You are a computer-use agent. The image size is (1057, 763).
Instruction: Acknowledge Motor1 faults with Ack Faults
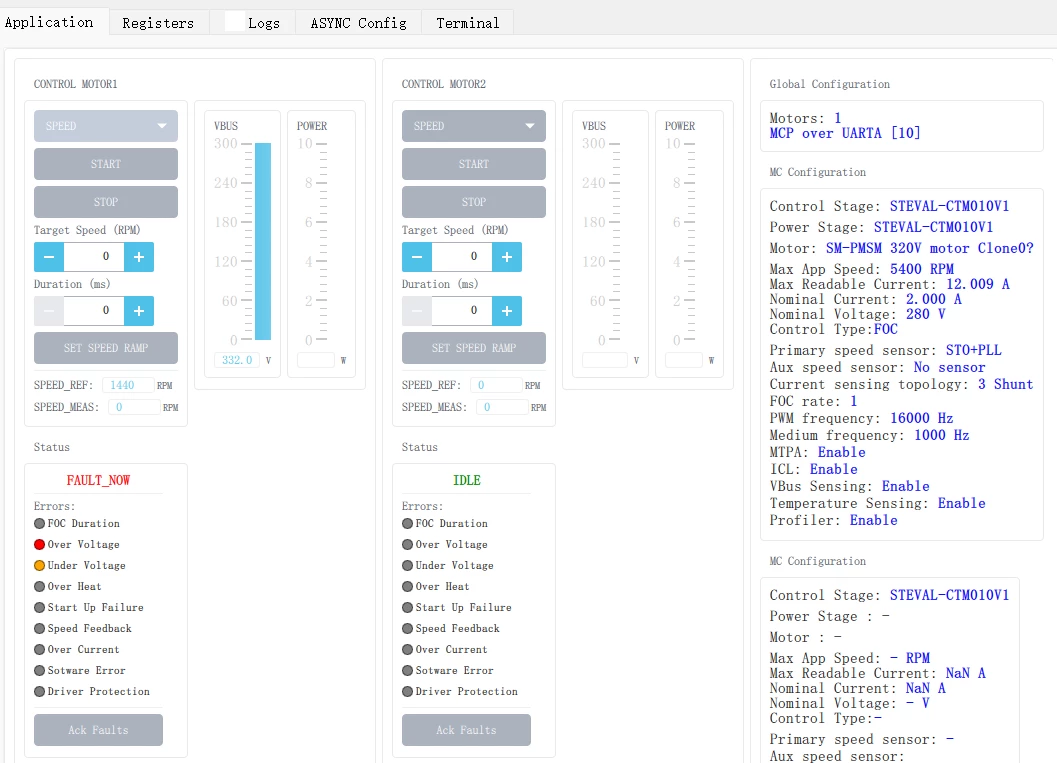point(98,730)
